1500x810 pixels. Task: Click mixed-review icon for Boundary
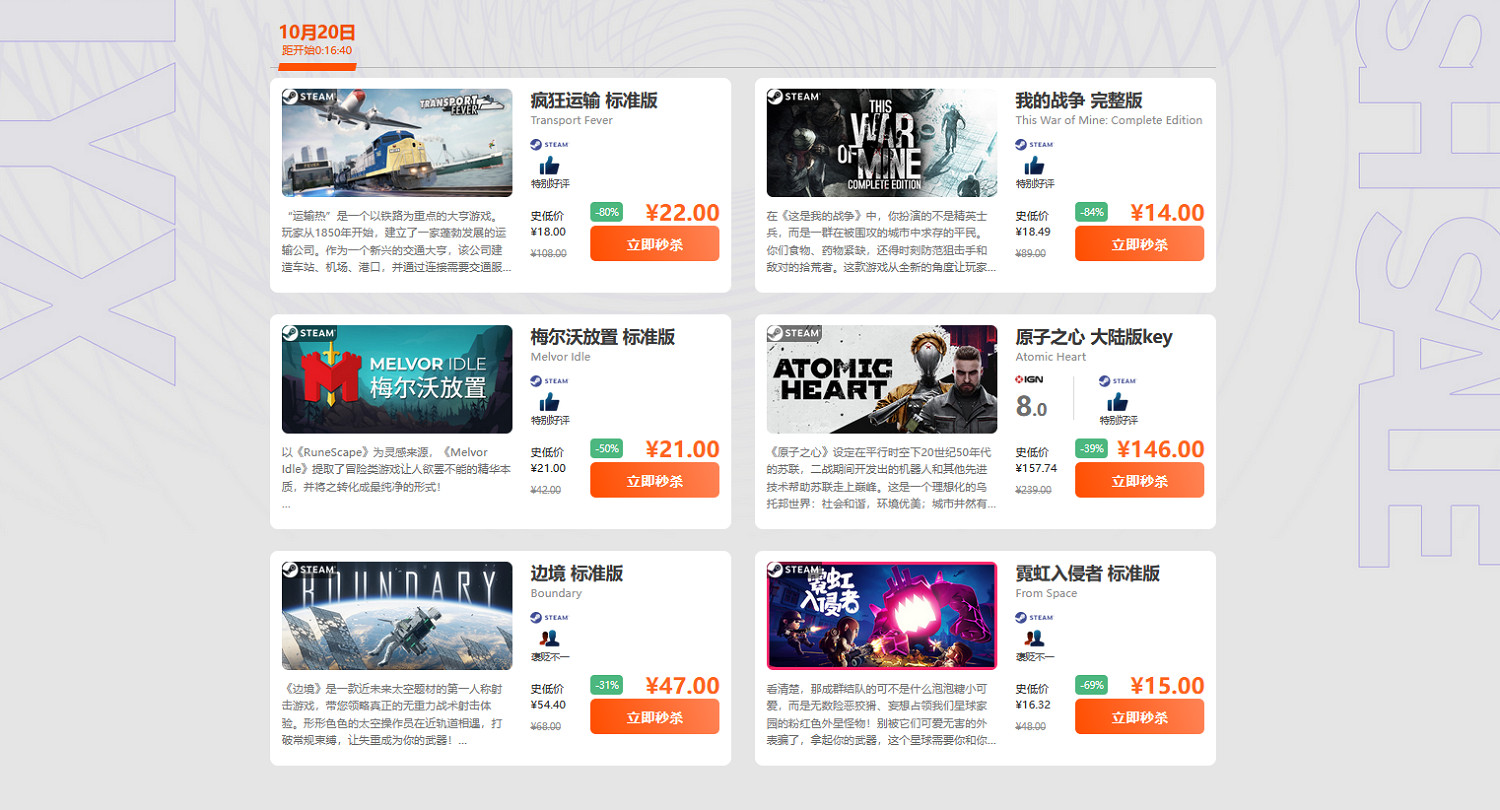point(549,638)
